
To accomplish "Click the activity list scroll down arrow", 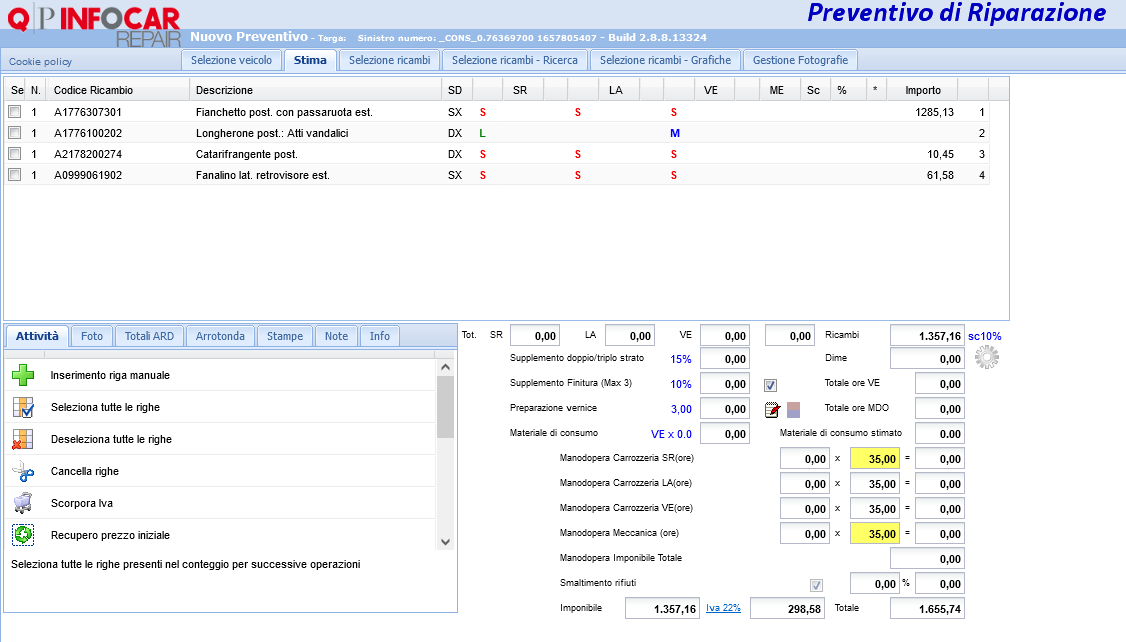I will pyautogui.click(x=445, y=542).
